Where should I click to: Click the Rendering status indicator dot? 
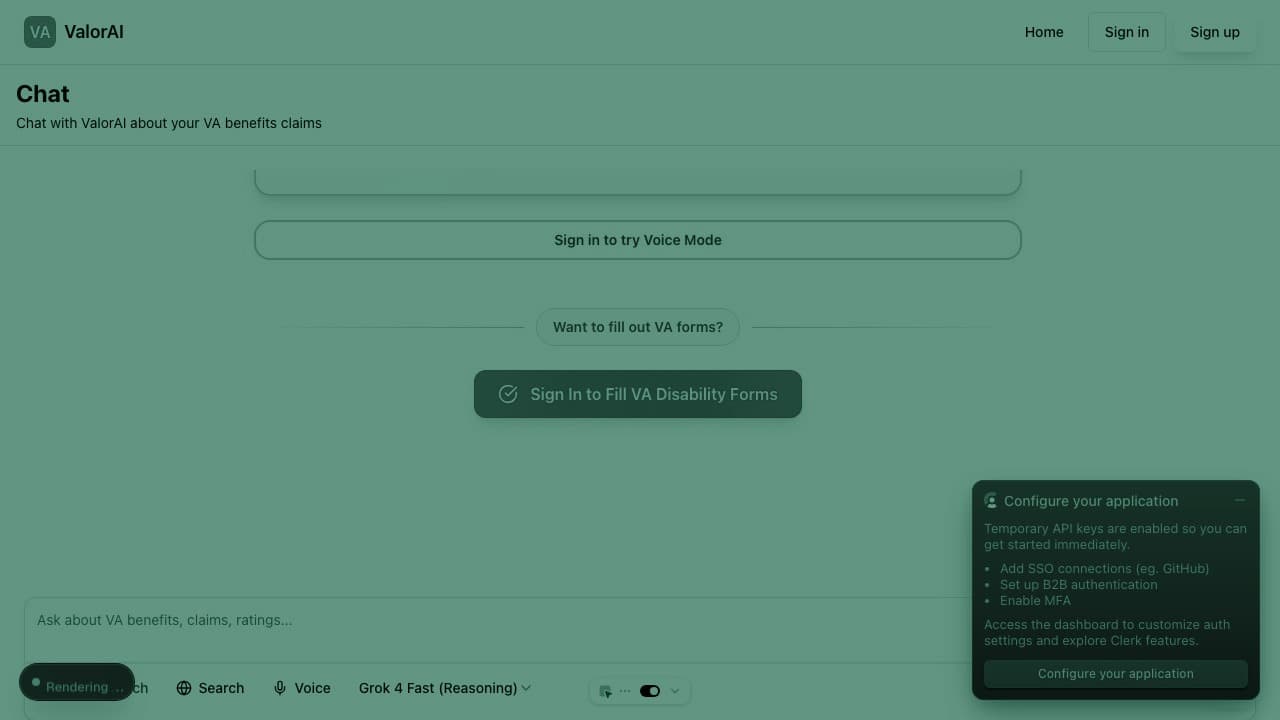[36, 681]
